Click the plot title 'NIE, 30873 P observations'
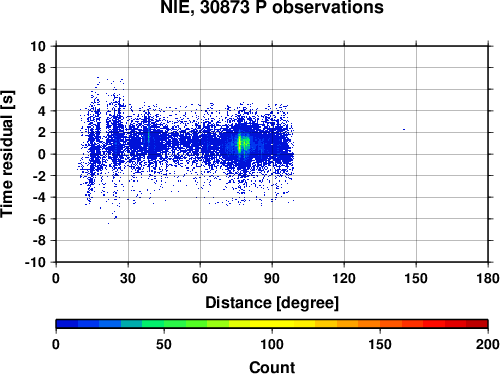This screenshot has width=500, height=374. [x=272, y=7]
